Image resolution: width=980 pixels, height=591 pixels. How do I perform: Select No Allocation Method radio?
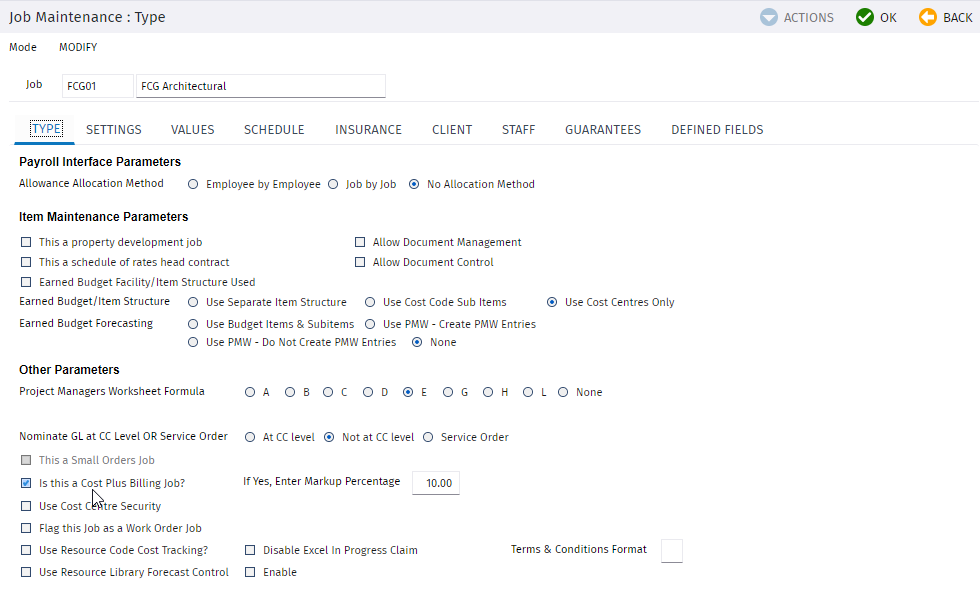414,184
